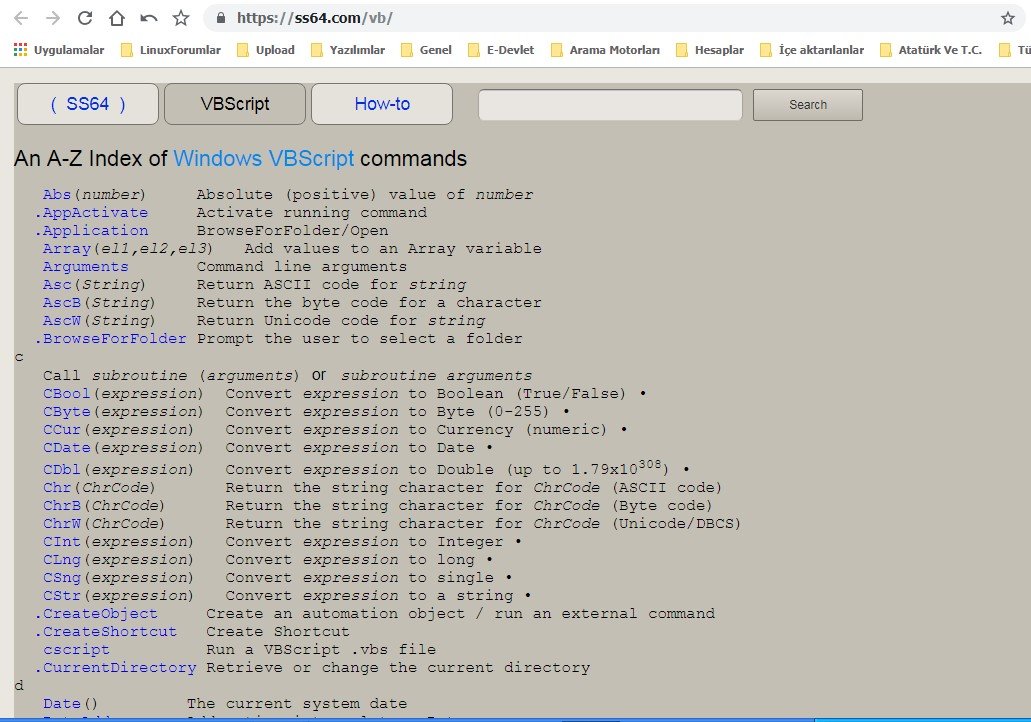Open the Chr command link
This screenshot has width=1031, height=722.
[x=57, y=488]
